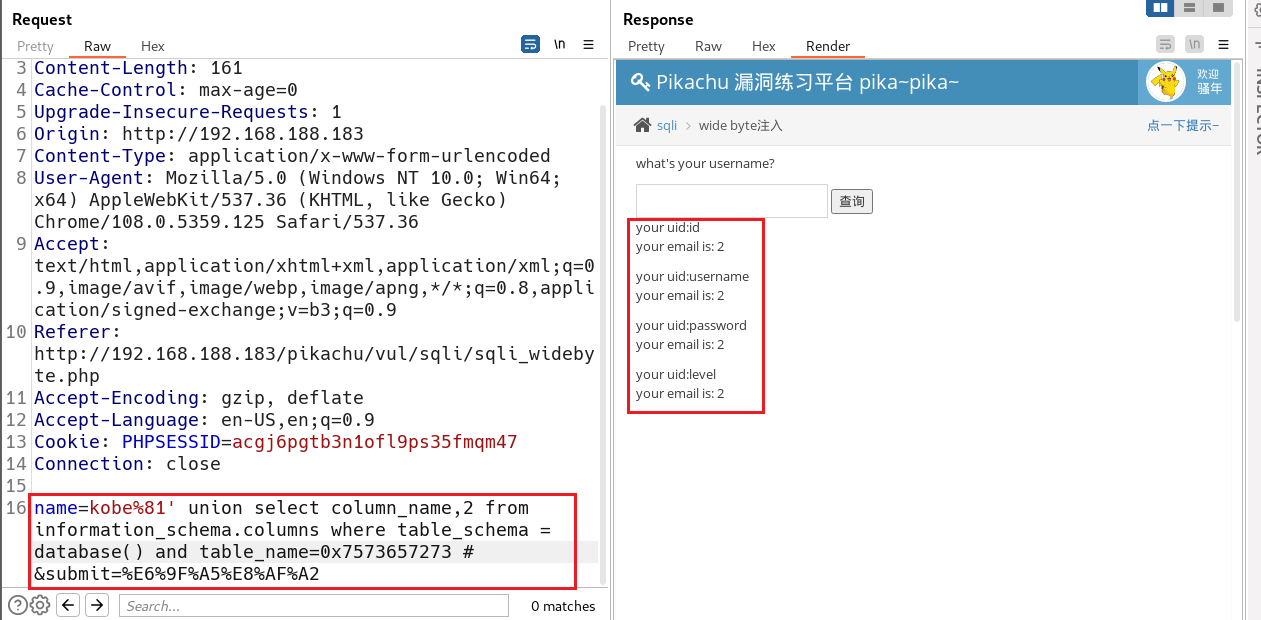Screen dimensions: 1261x620
Task: Click the Content-Length: 161 header line
Action: [138, 68]
